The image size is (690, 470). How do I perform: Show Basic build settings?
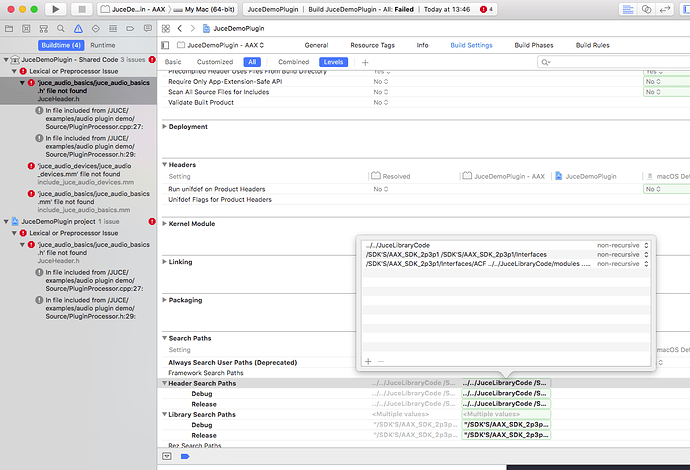[173, 62]
